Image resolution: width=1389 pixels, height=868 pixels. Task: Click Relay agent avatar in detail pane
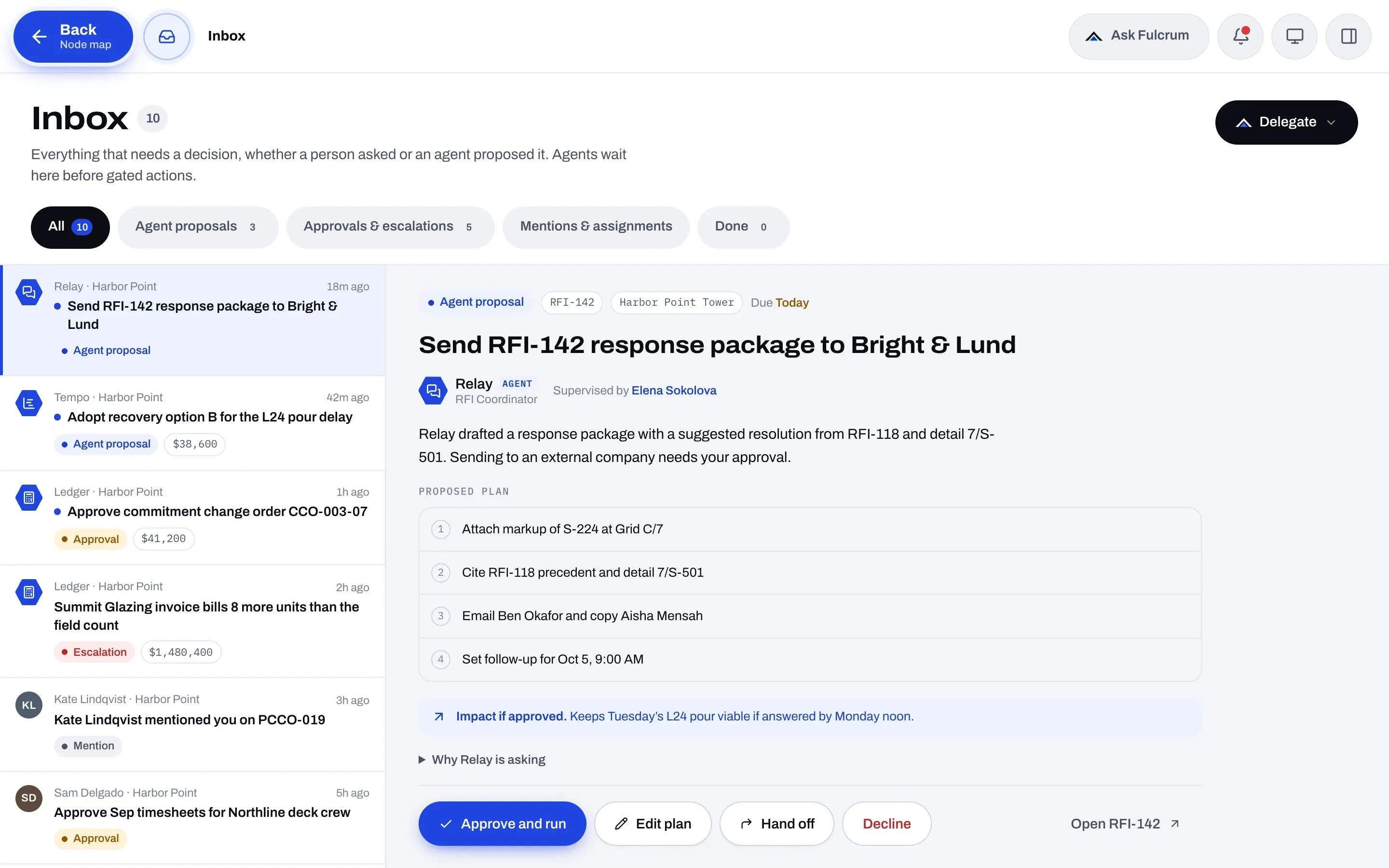(433, 391)
